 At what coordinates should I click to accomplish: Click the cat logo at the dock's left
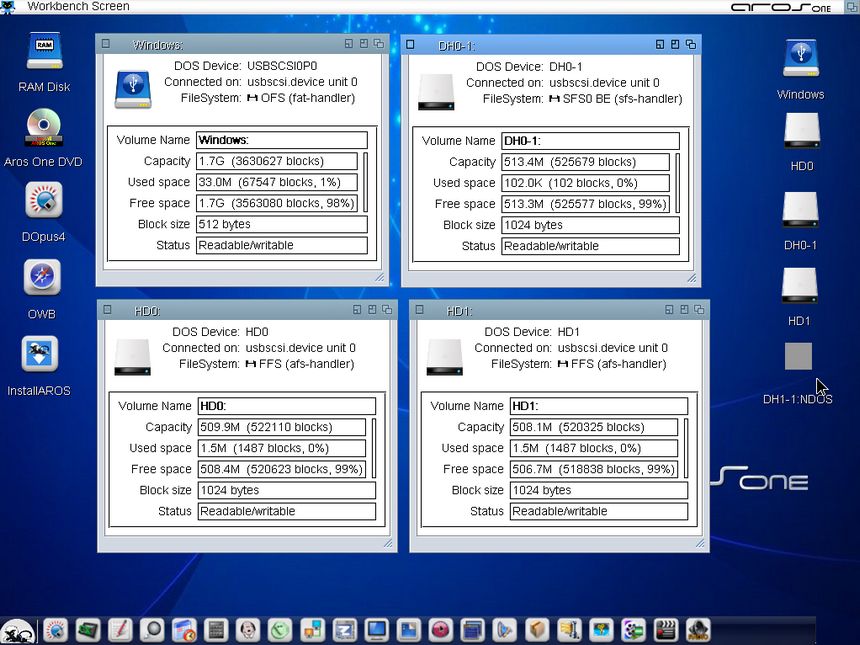pos(16,631)
